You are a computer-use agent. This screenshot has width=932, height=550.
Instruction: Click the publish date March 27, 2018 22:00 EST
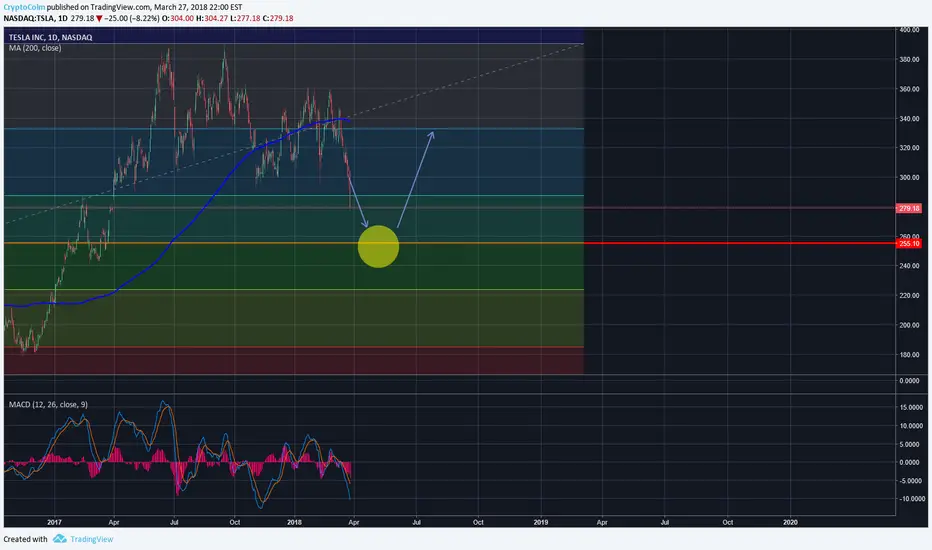[199, 7]
